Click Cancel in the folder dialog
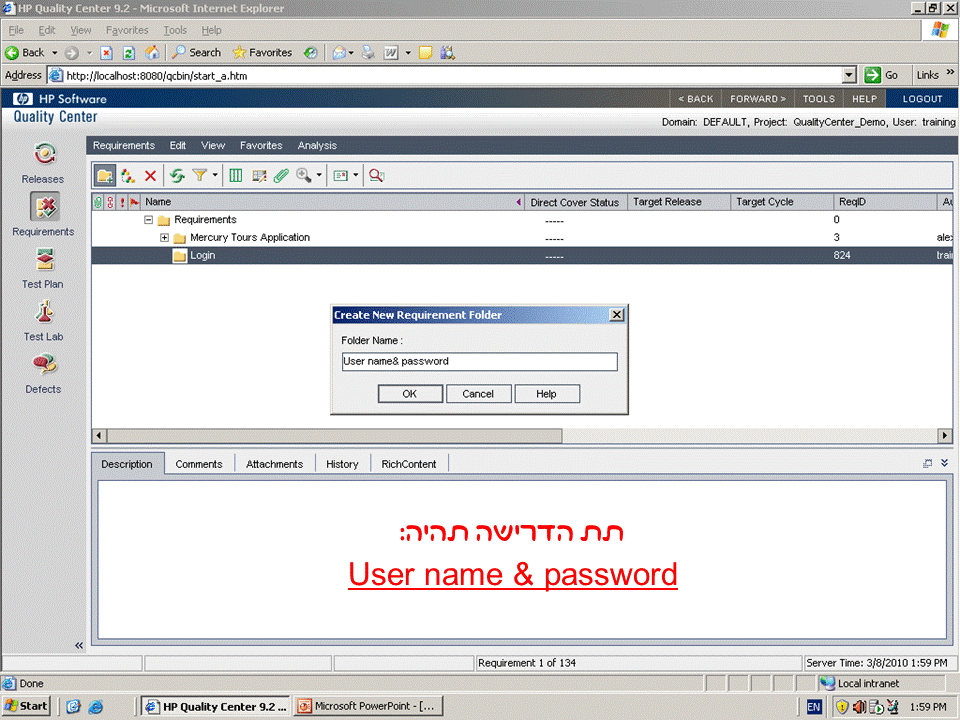This screenshot has height=720, width=960. coord(478,394)
